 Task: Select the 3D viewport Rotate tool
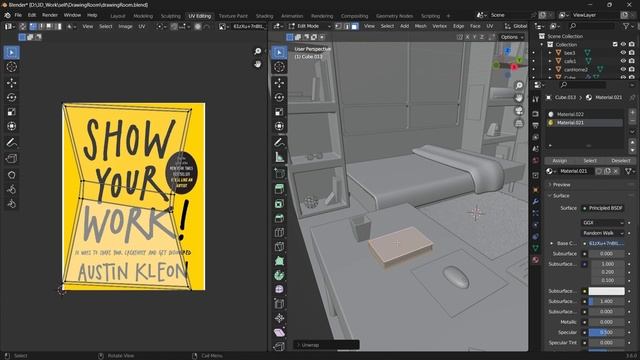pos(279,98)
